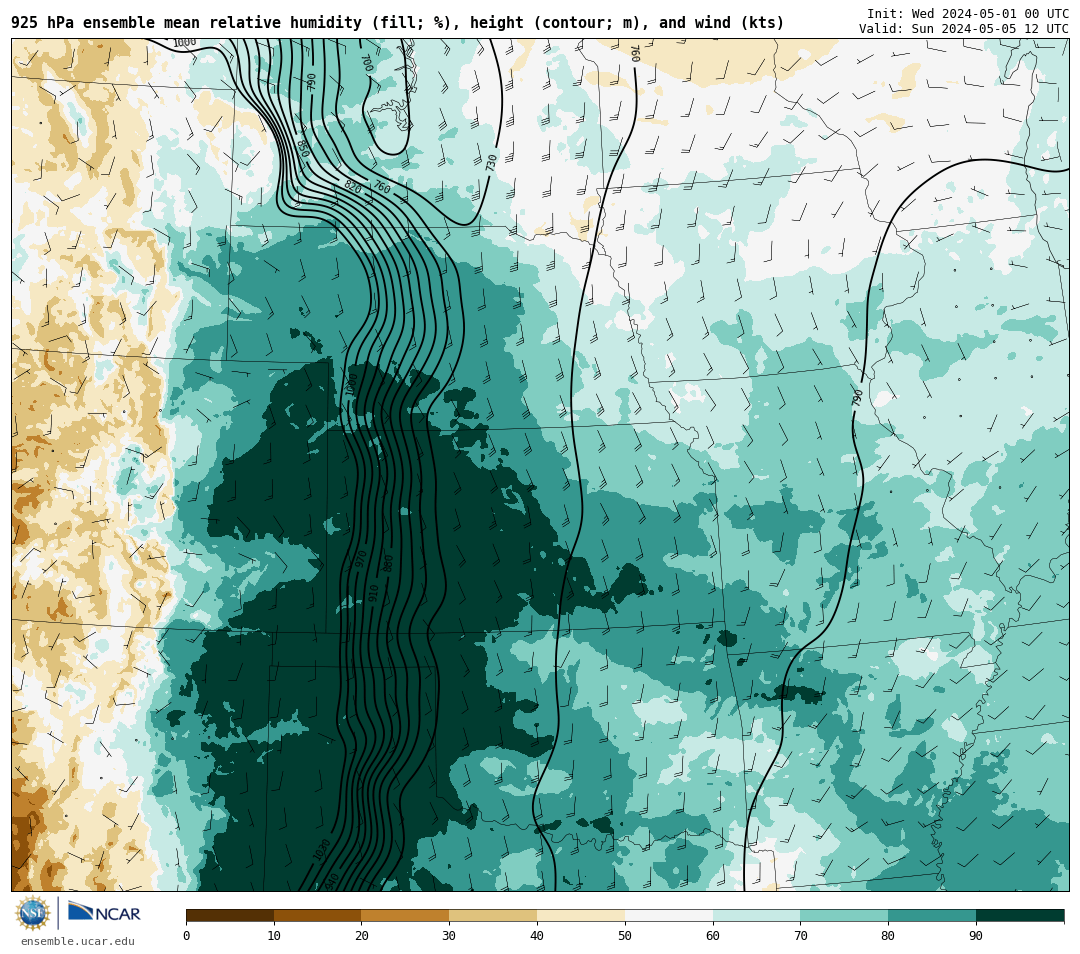This screenshot has height=954, width=1080.
Task: Click the colorbar tick label '70'
Action: (800, 935)
